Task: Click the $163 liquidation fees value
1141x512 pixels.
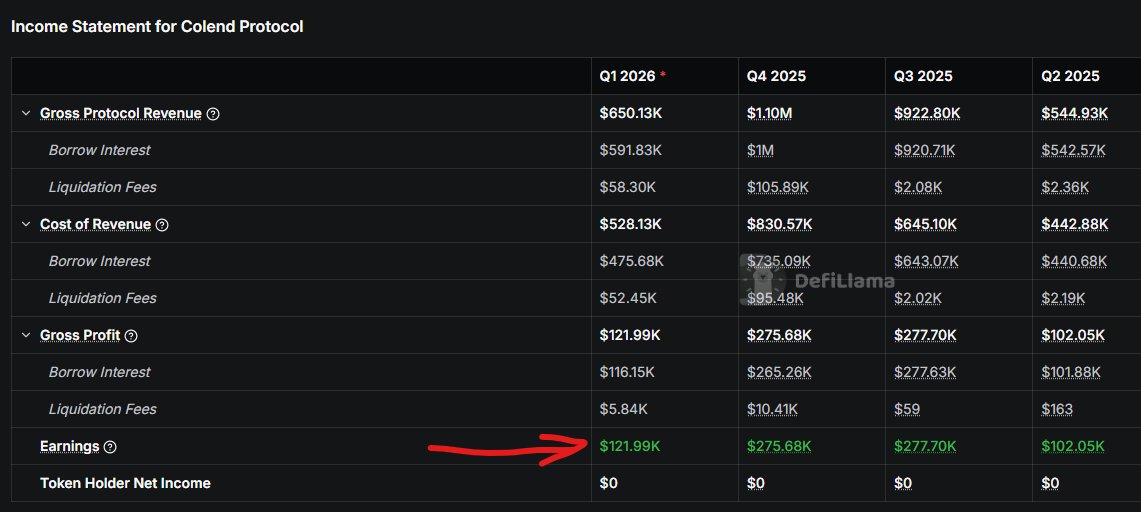Action: [1057, 409]
